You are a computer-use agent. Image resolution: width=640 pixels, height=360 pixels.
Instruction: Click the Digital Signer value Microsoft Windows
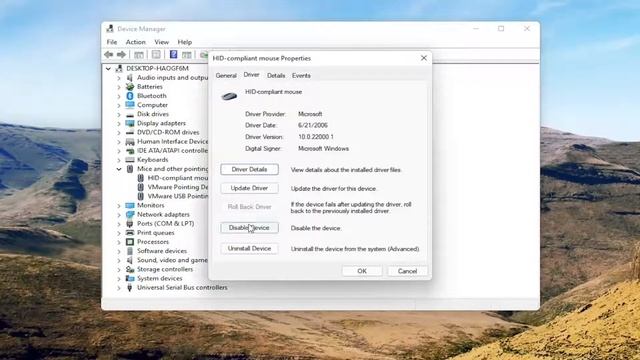(323, 149)
